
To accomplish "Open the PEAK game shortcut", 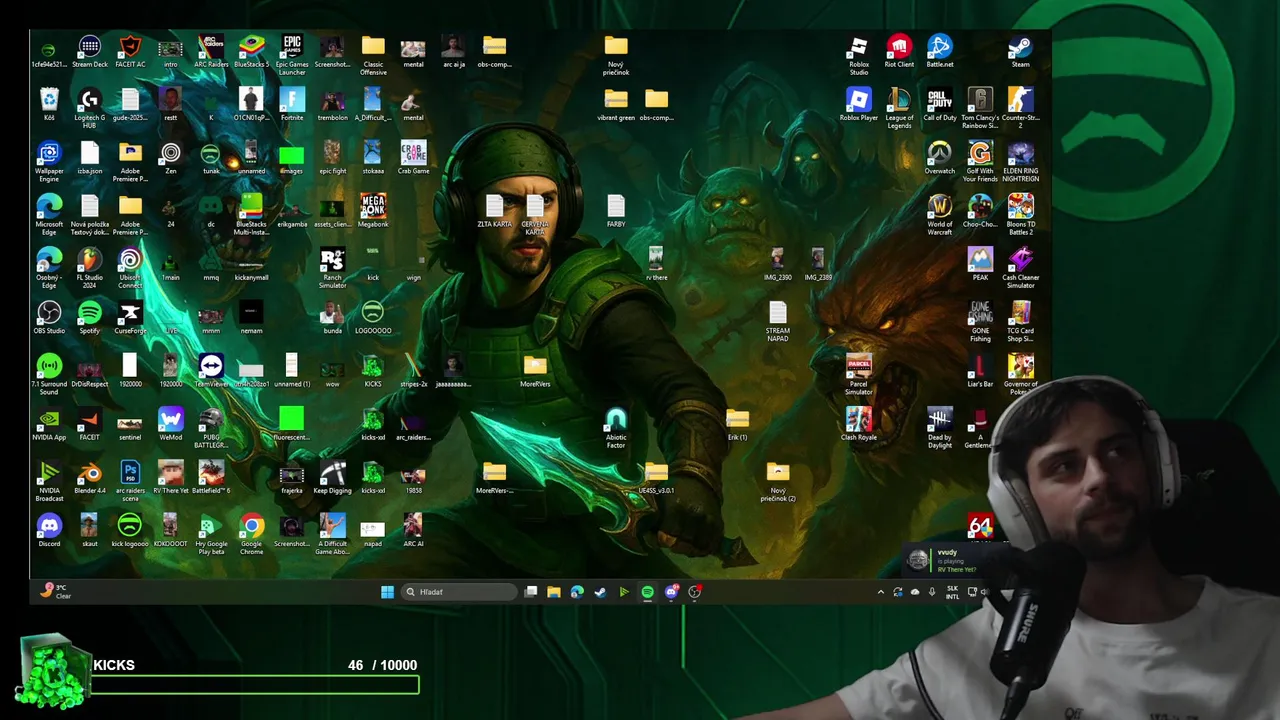I will pyautogui.click(x=980, y=265).
